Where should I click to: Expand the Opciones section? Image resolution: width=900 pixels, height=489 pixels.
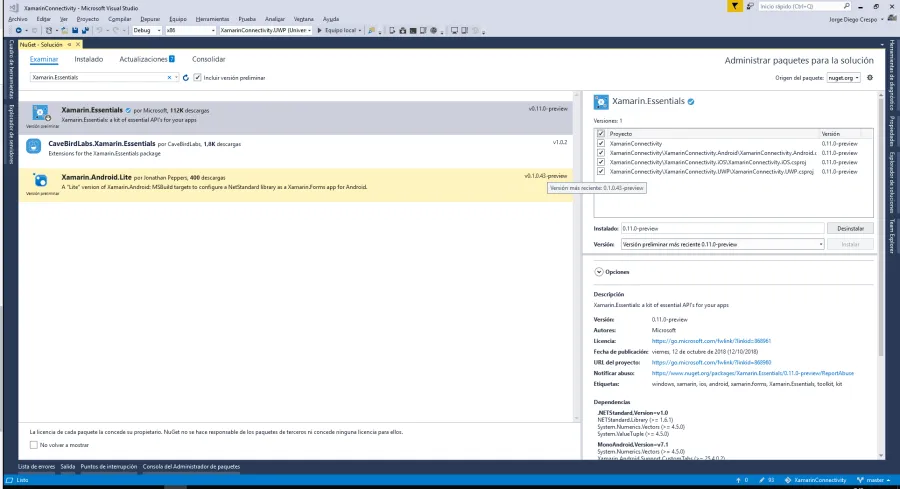click(599, 272)
